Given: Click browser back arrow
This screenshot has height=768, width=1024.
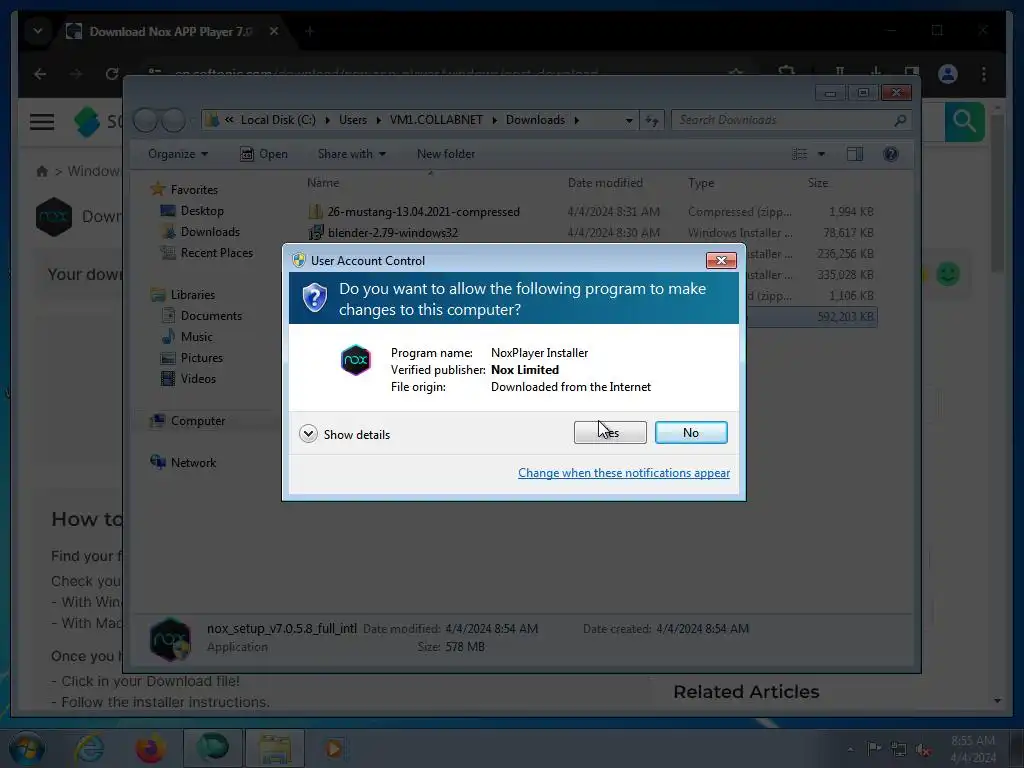Looking at the screenshot, I should (x=40, y=74).
